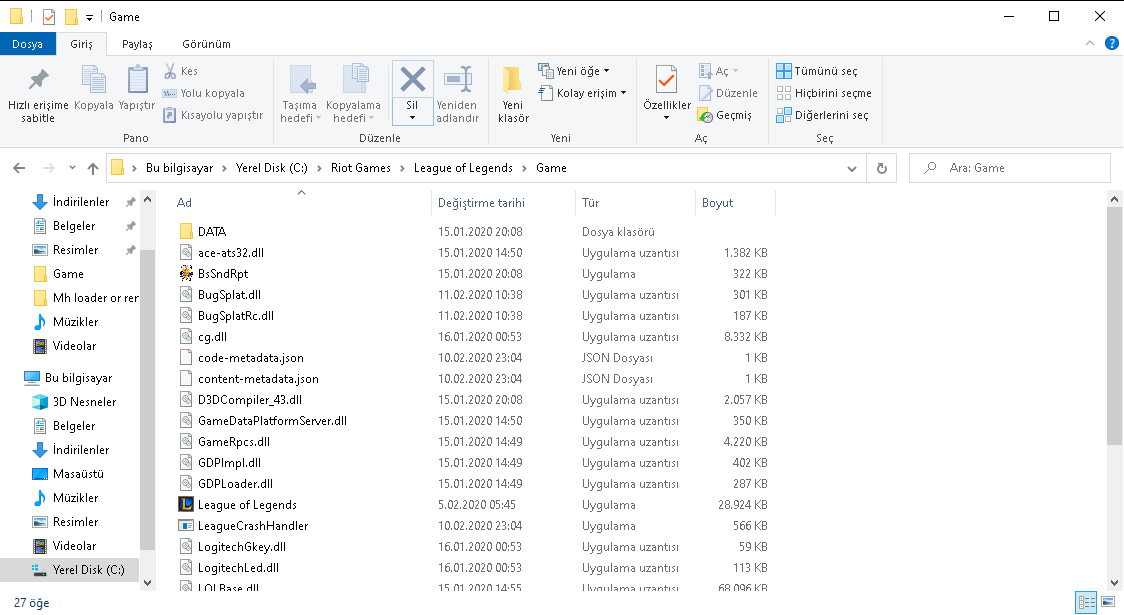
Task: Click the Ara: Game search box
Action: (x=1010, y=168)
